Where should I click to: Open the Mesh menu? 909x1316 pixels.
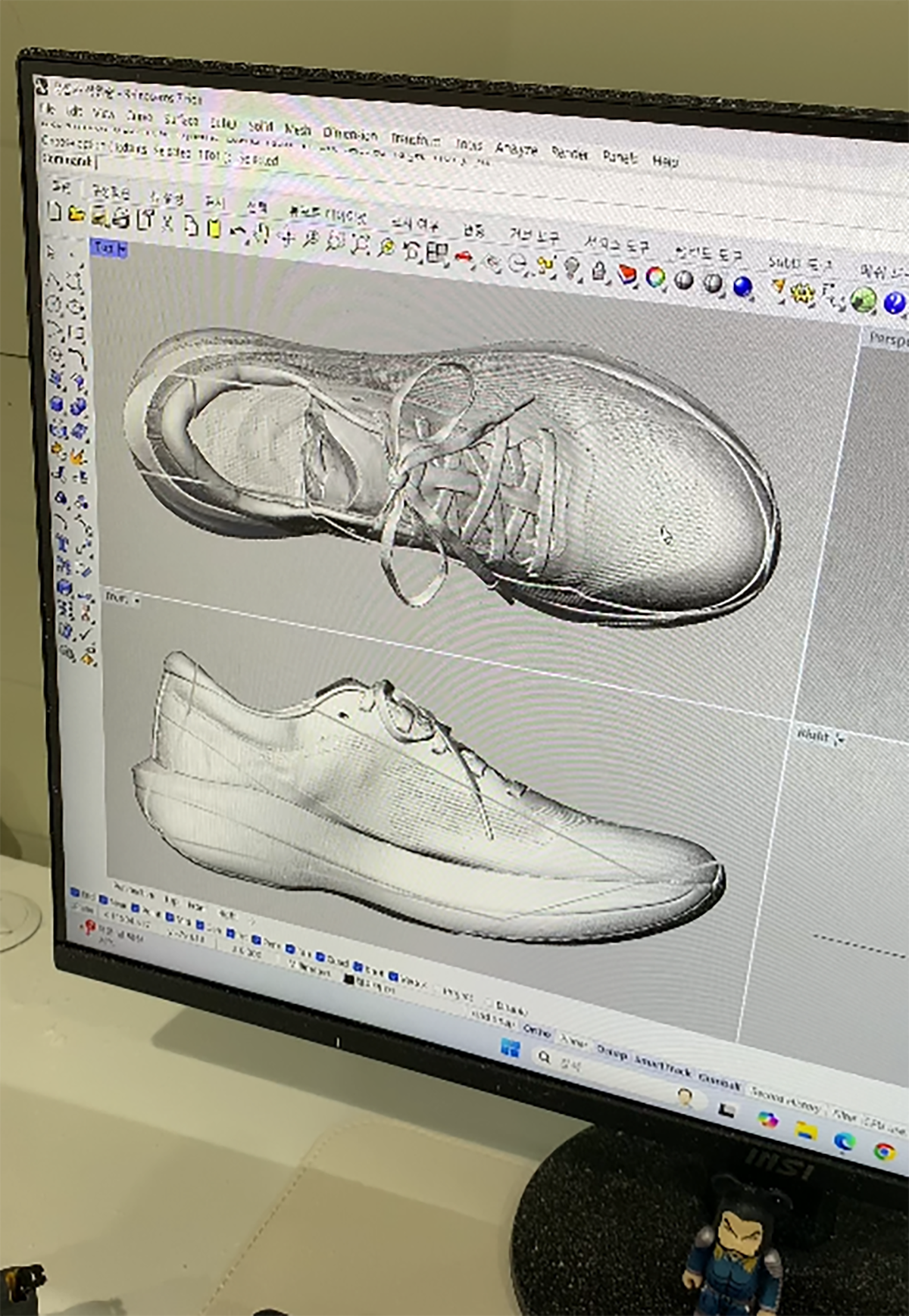coord(298,129)
